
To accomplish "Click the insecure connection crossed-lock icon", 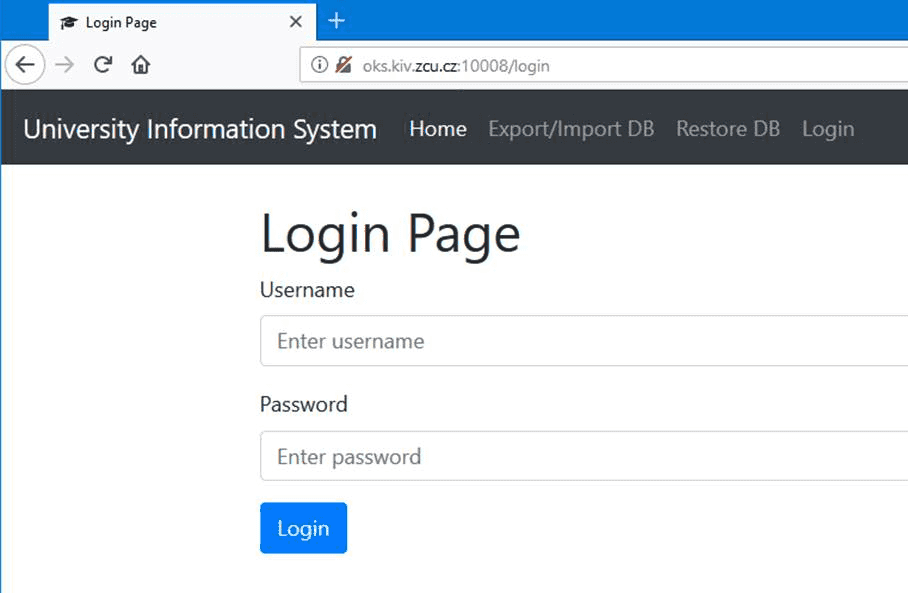I will 344,66.
